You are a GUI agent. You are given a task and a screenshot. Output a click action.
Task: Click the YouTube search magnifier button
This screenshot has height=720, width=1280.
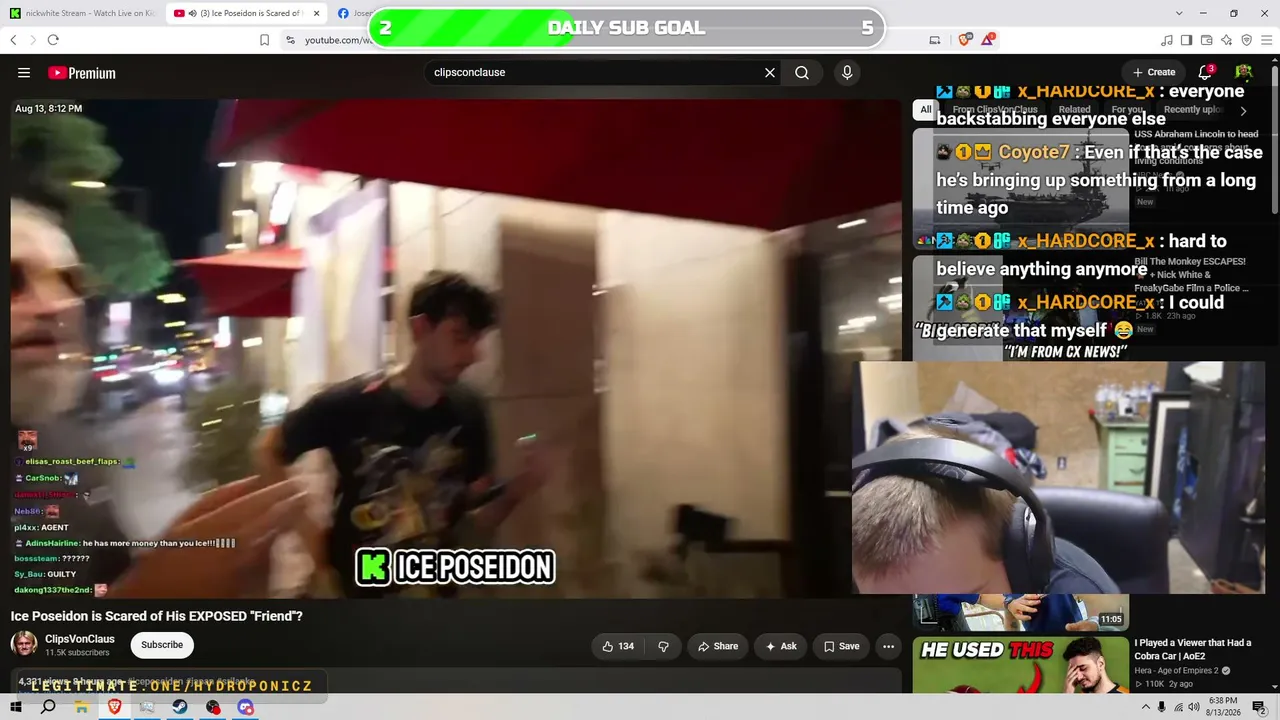coord(802,73)
